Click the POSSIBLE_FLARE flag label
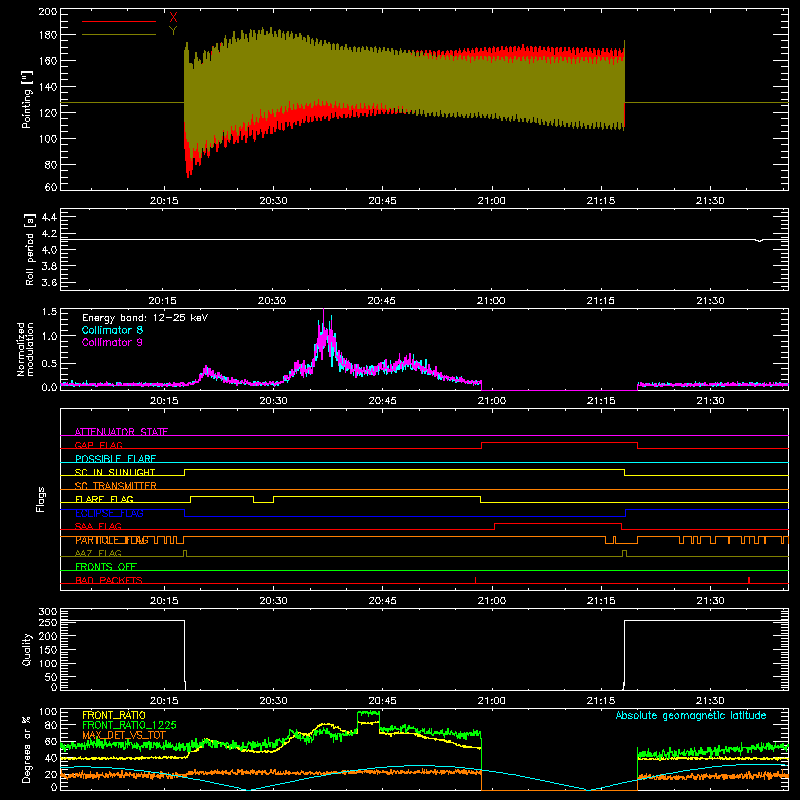The height and width of the screenshot is (800, 800). coord(115,459)
